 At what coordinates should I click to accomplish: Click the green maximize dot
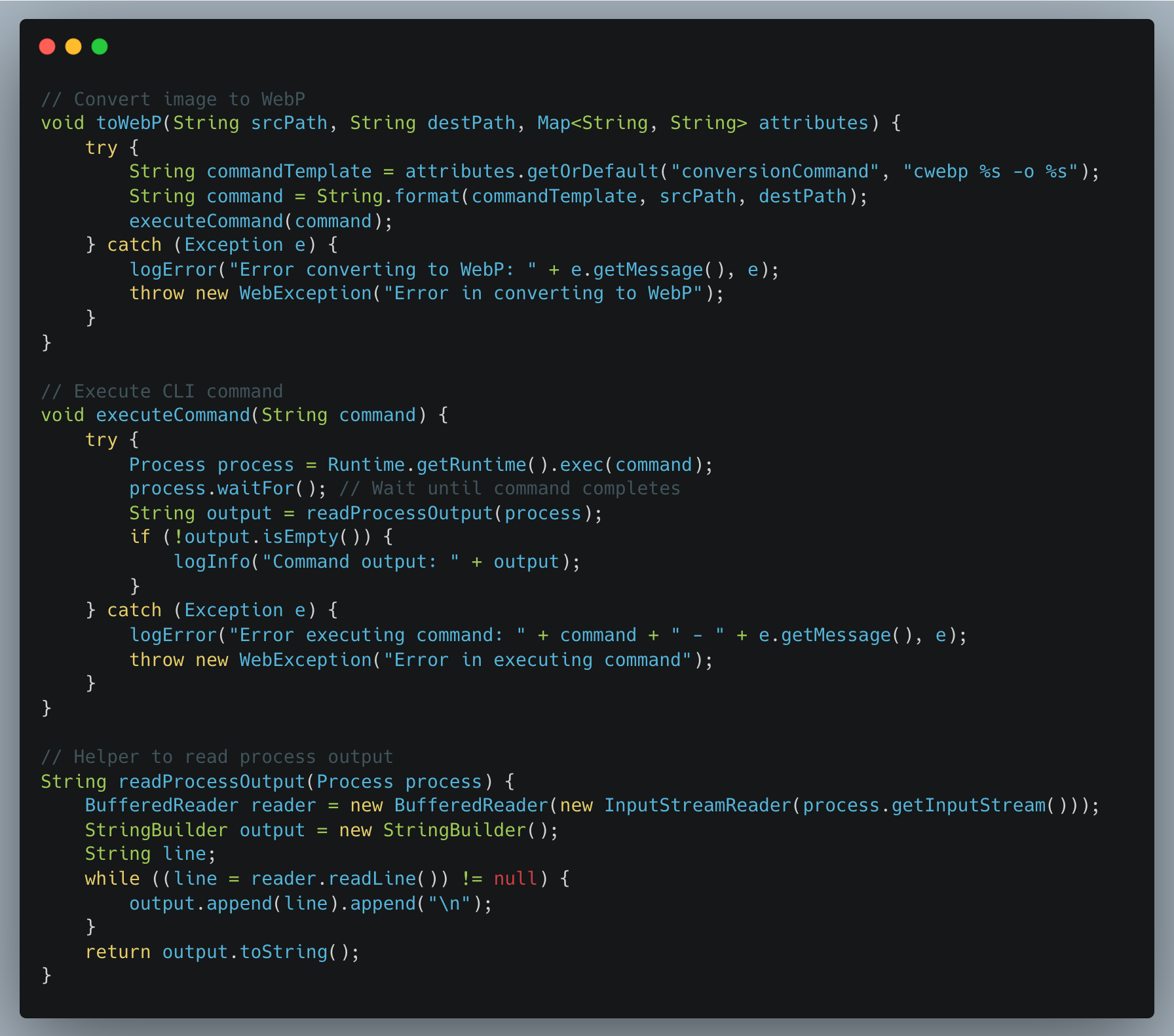(x=100, y=46)
